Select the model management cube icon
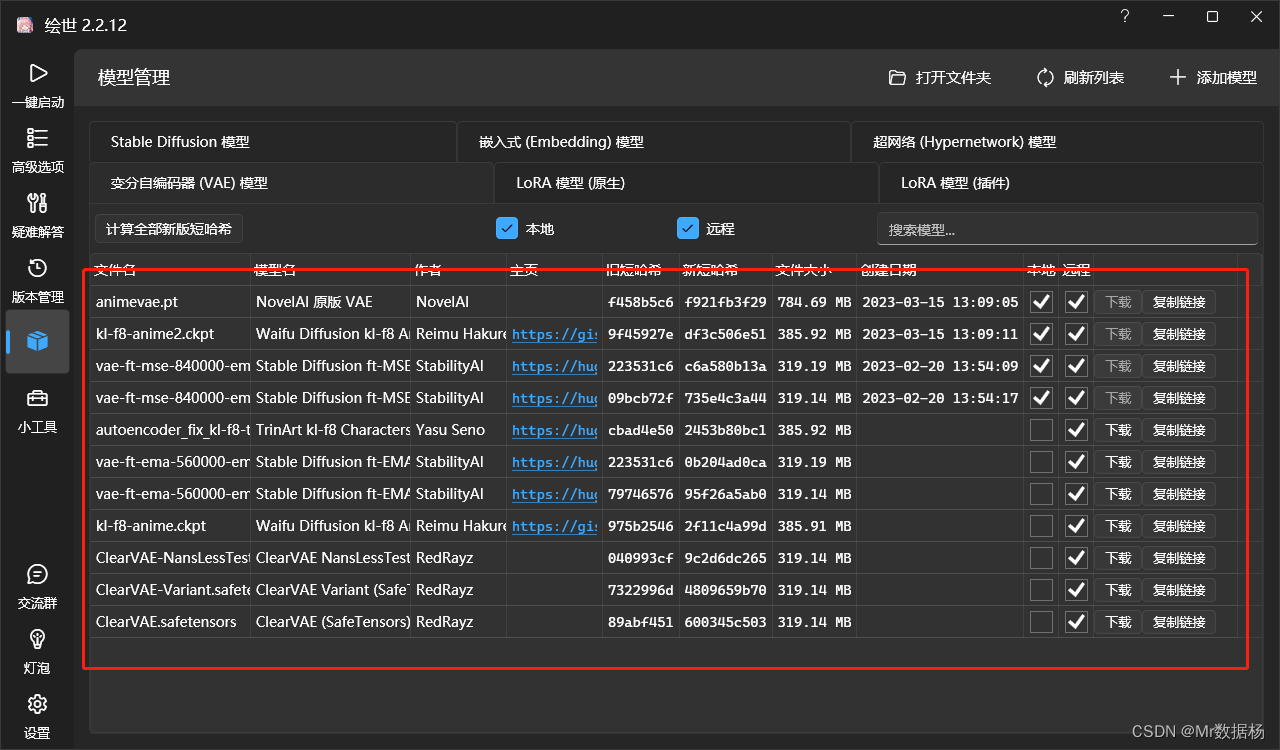Viewport: 1280px width, 750px height. point(37,342)
